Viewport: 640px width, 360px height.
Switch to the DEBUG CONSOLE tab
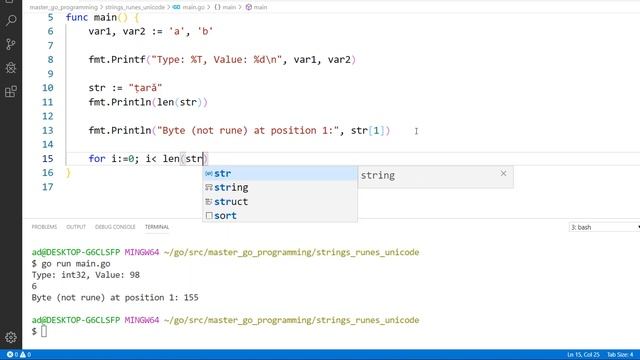click(115, 227)
